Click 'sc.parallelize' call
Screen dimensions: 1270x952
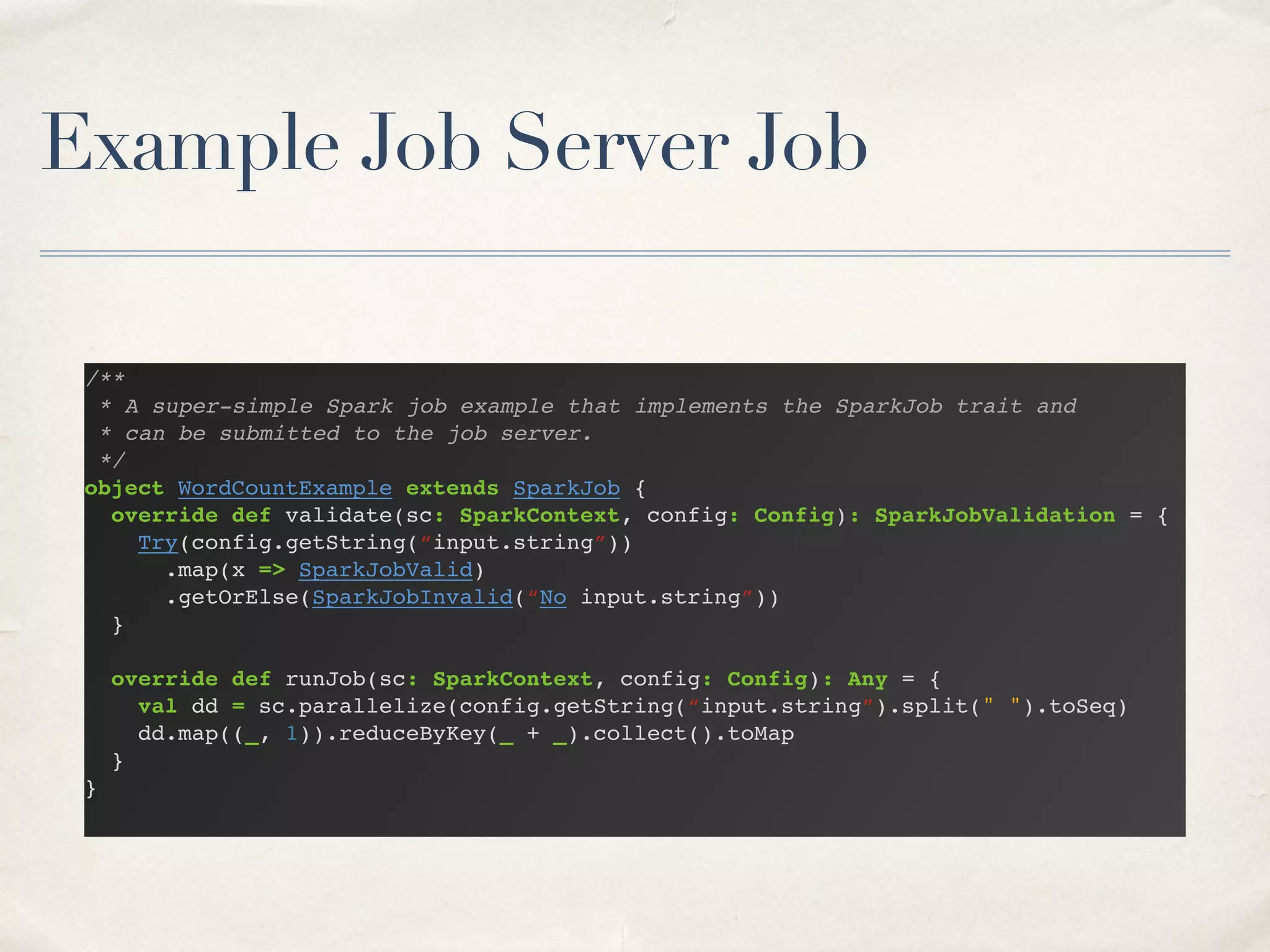(x=352, y=707)
